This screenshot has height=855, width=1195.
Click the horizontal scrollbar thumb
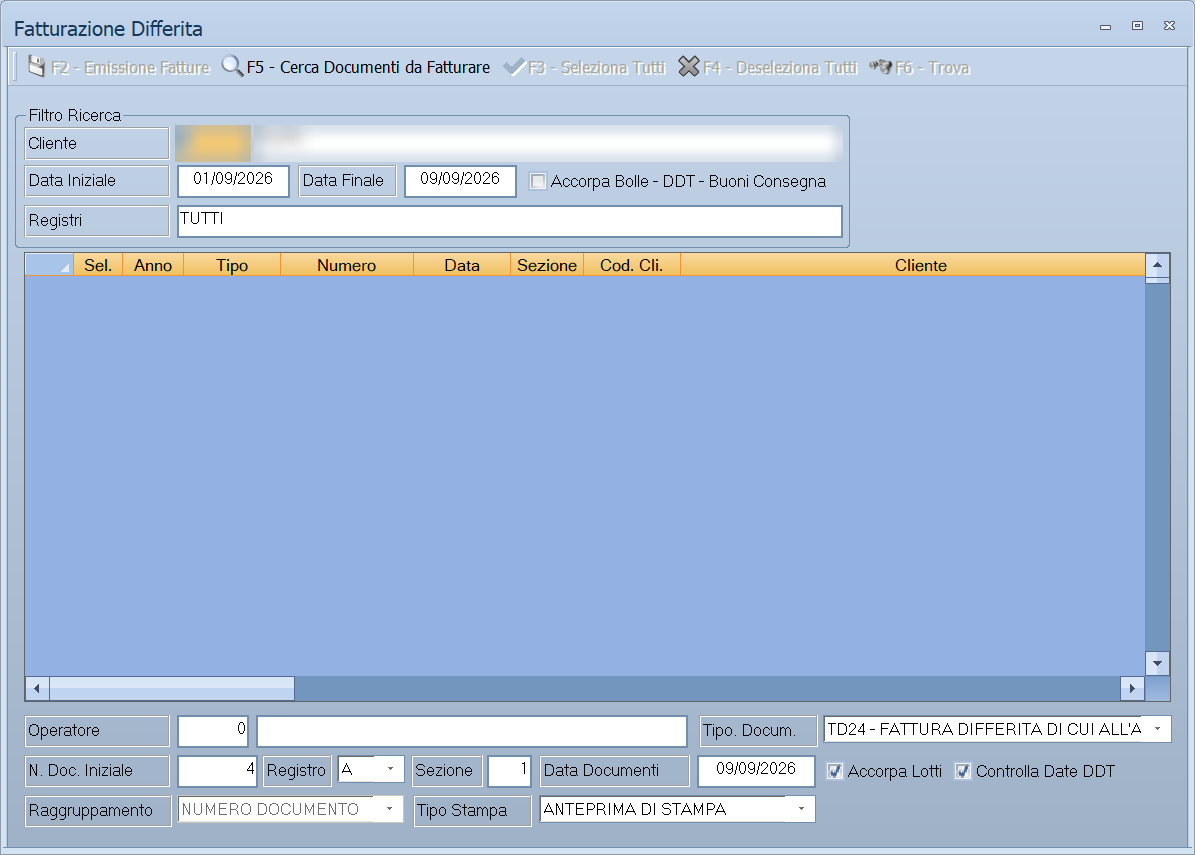point(172,688)
